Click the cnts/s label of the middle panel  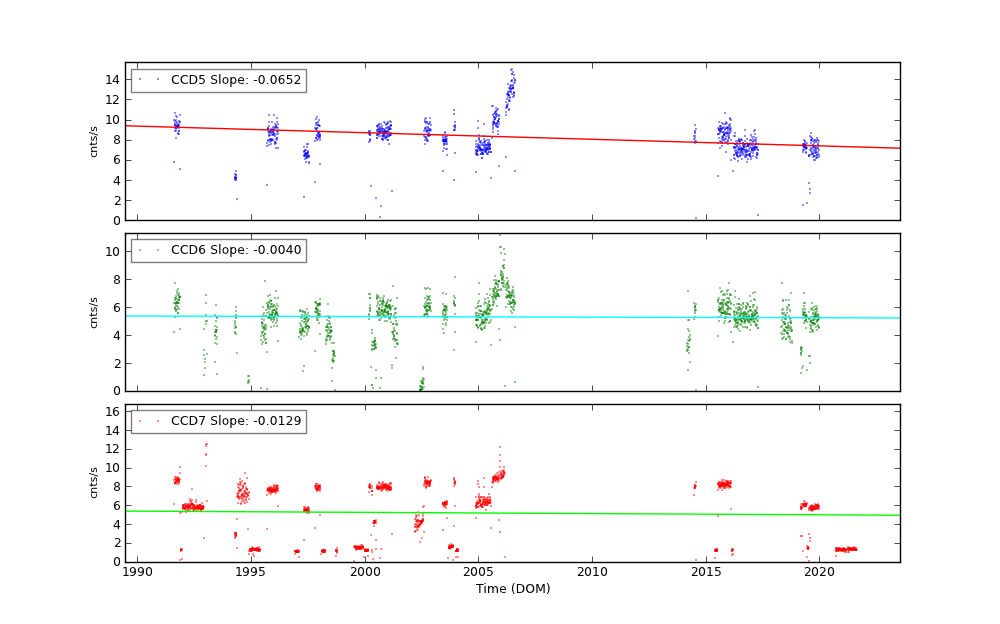95,312
